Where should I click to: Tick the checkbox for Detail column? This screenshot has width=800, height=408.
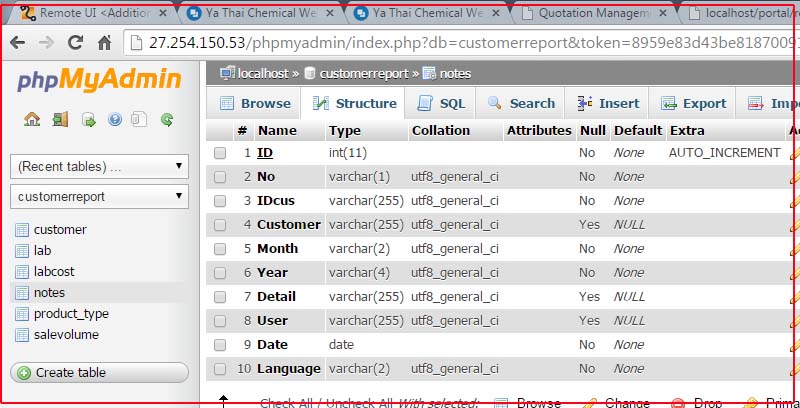(220, 297)
